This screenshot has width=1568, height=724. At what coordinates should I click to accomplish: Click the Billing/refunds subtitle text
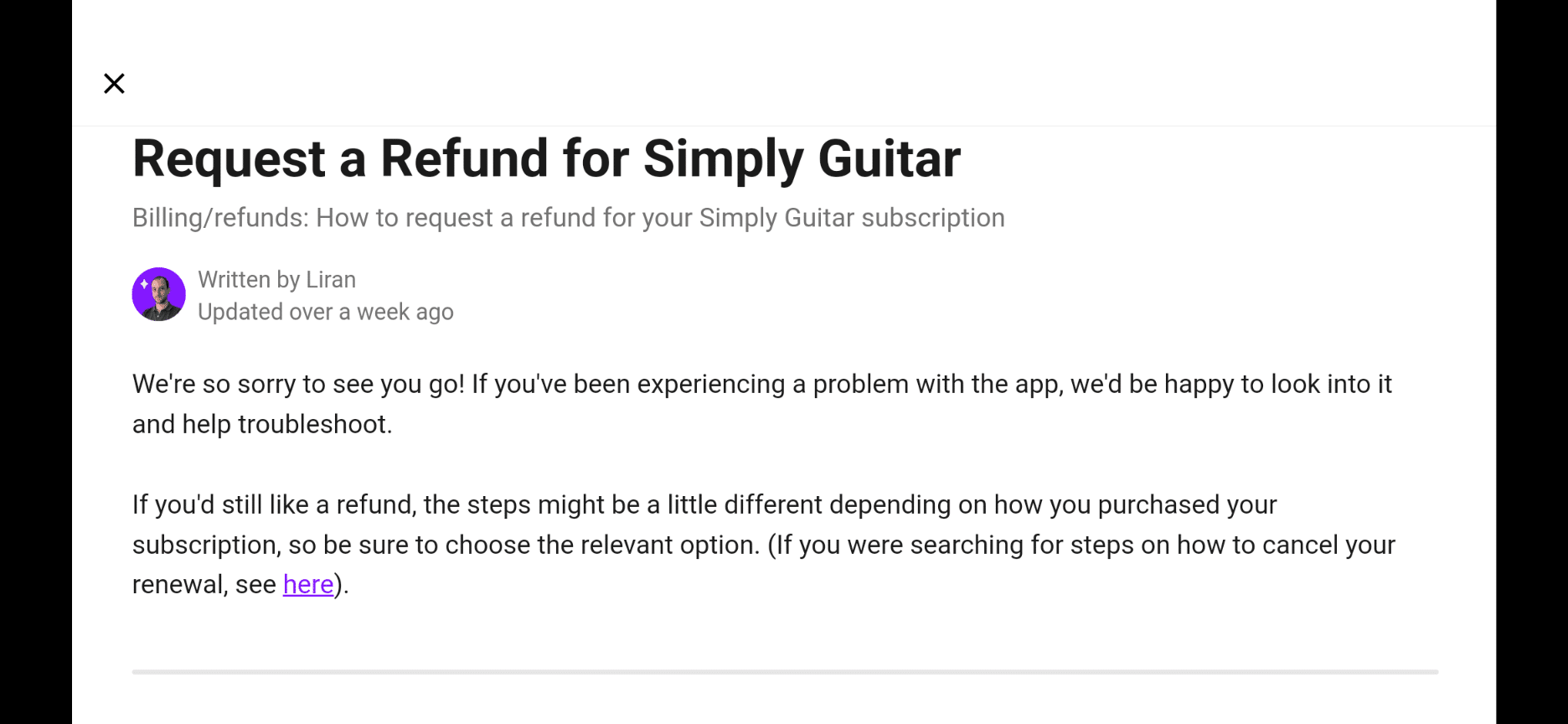(568, 218)
